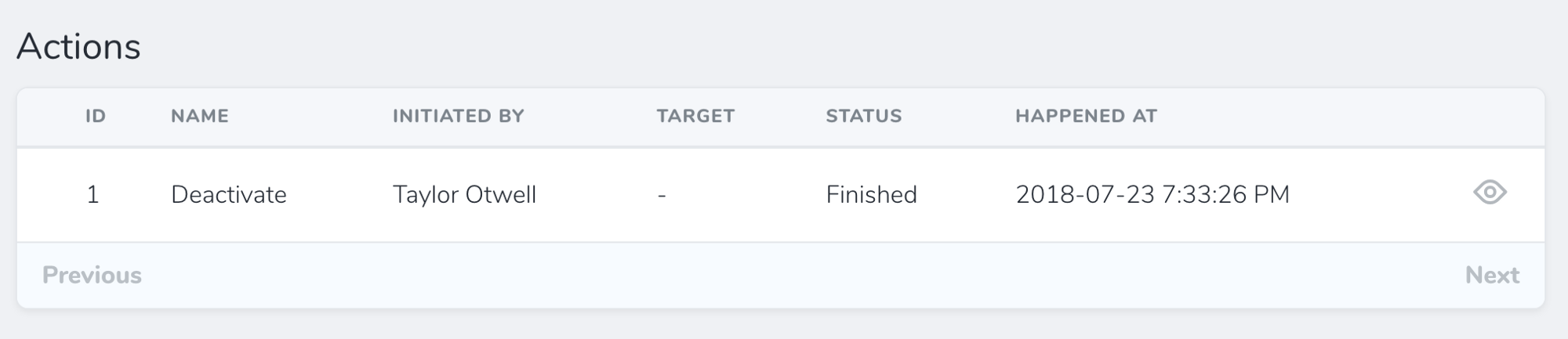Click the date 2018-07-23 in the row
The image size is (1568, 339).
click(1085, 194)
